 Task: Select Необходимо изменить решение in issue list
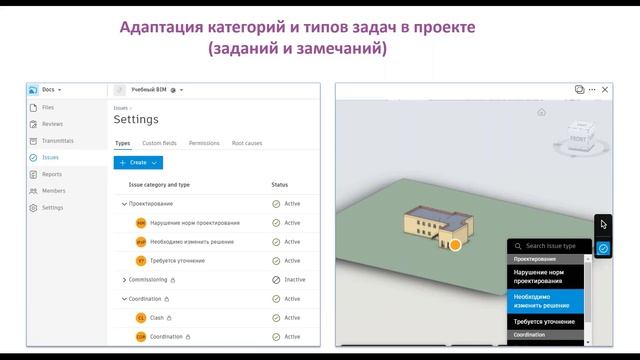coord(546,301)
